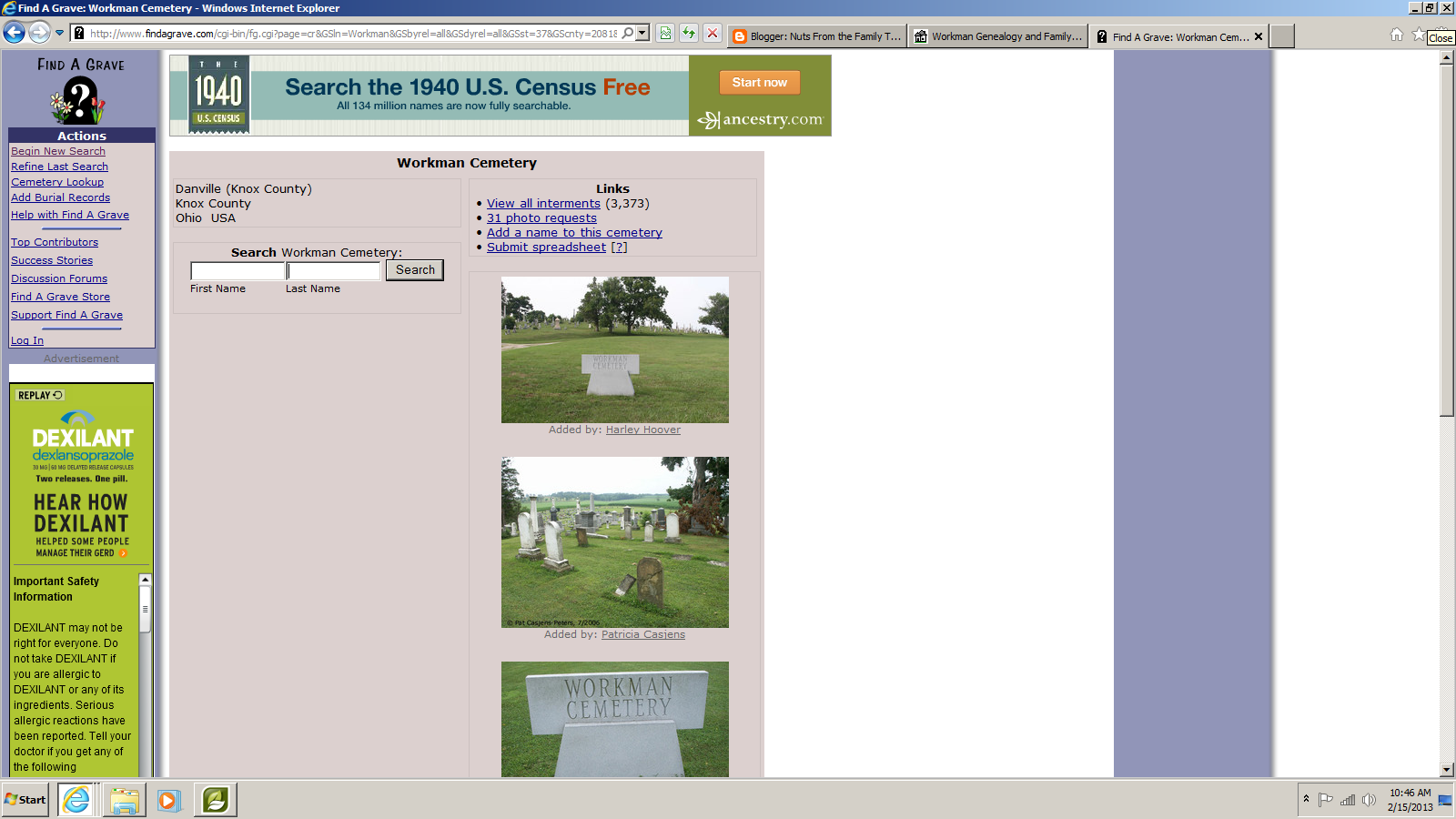The height and width of the screenshot is (819, 1456).
Task: Click the search magnifier in the address bar
Action: [x=628, y=32]
